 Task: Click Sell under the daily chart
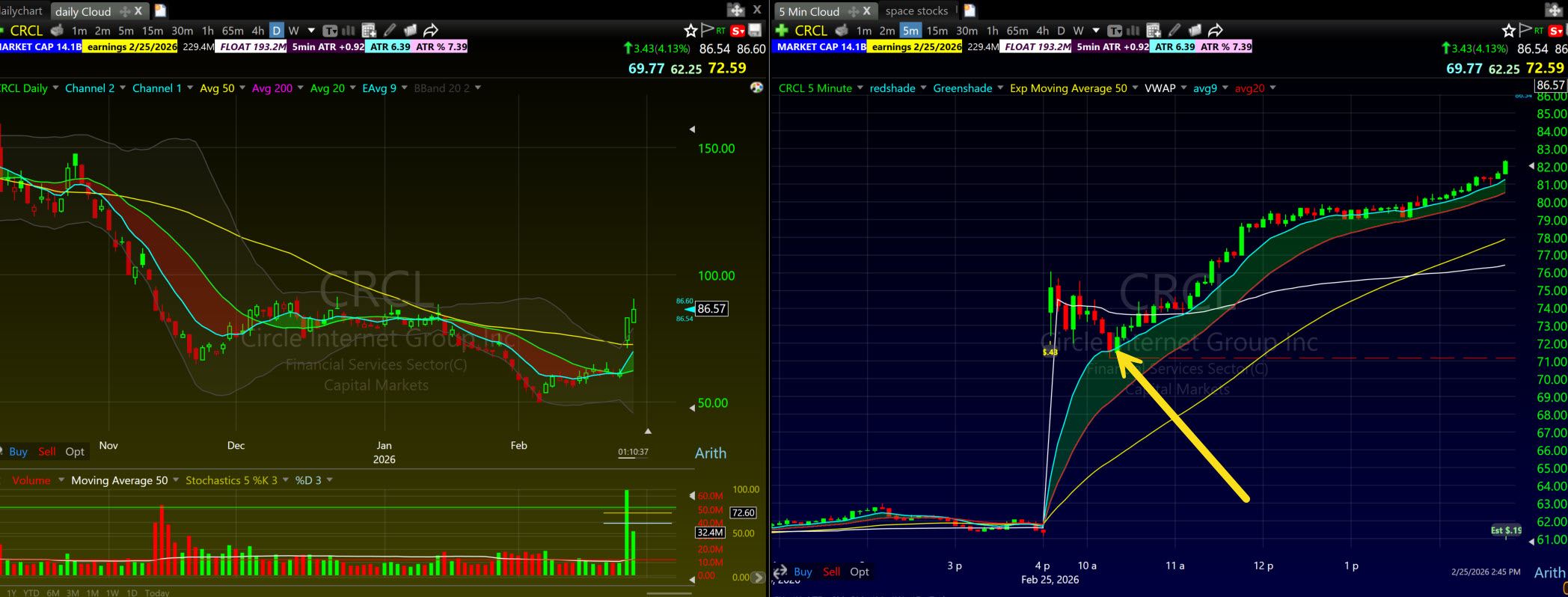coord(46,452)
